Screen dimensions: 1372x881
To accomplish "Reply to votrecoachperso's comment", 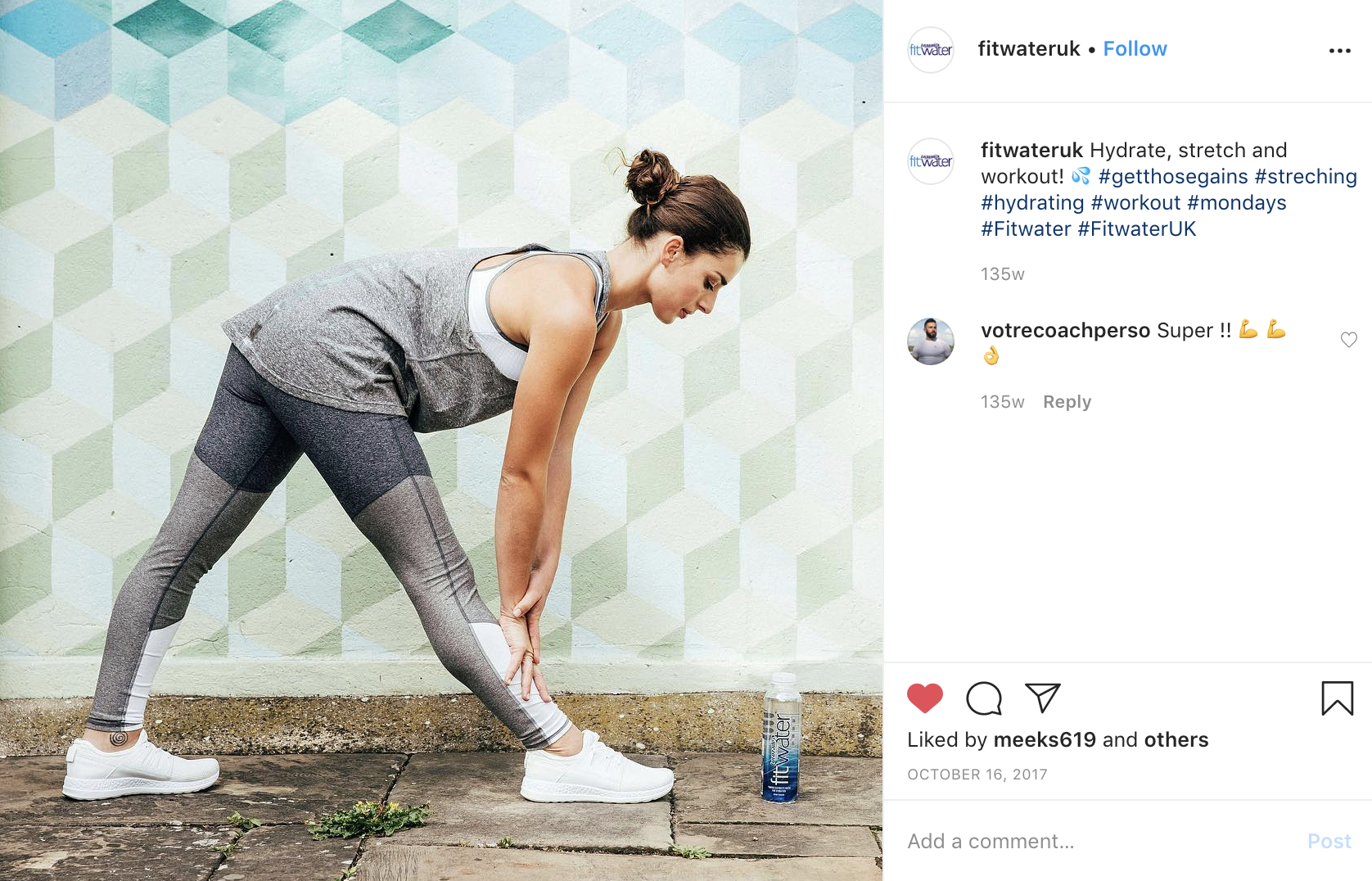I will (x=1067, y=402).
